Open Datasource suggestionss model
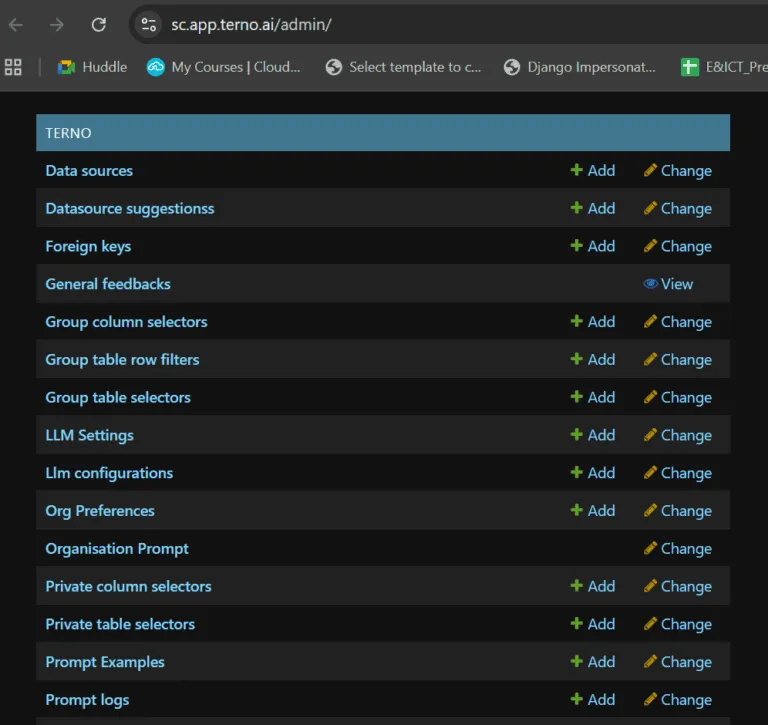This screenshot has width=768, height=725. pos(130,209)
